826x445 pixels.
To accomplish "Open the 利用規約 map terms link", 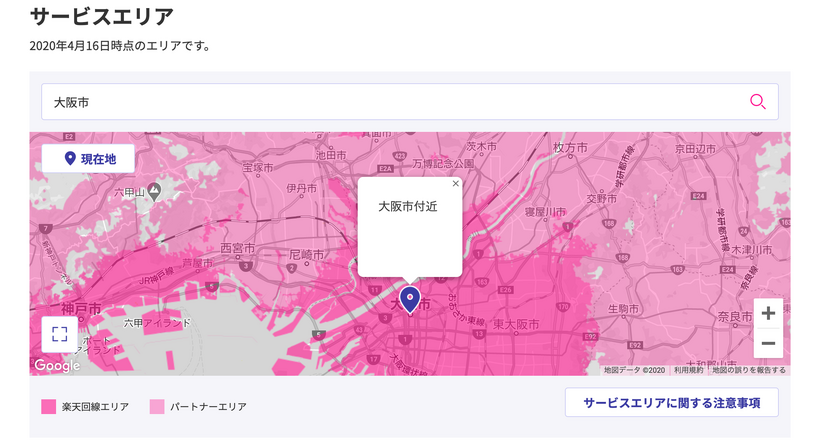I will pyautogui.click(x=689, y=370).
